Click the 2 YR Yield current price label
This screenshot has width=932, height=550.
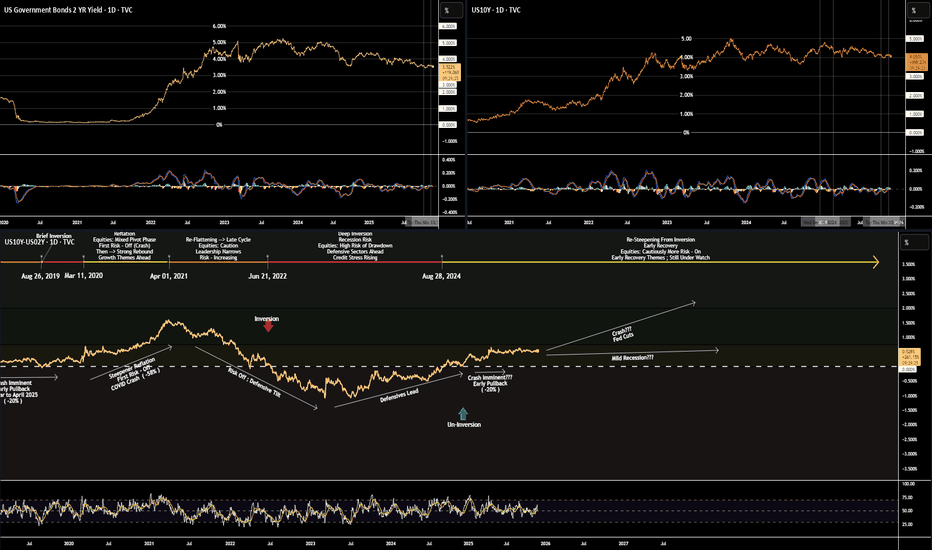449,68
